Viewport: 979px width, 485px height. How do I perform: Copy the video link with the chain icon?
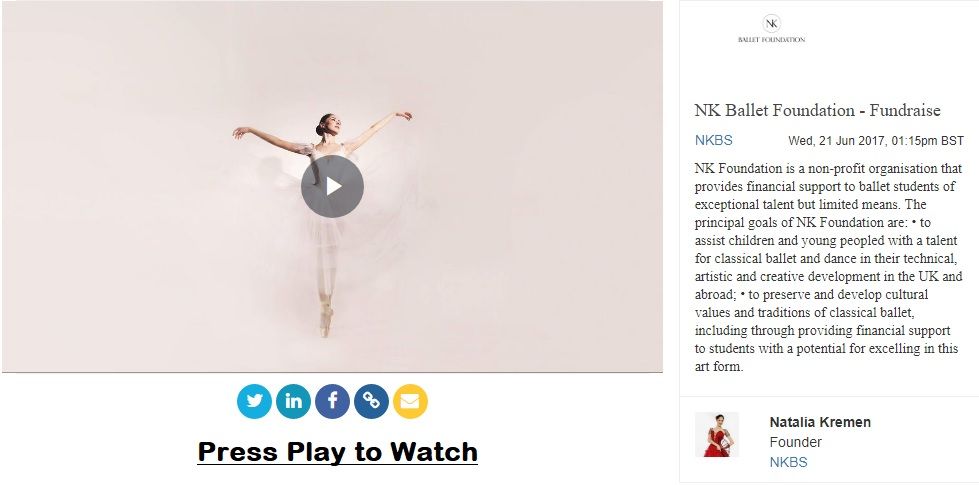[x=371, y=401]
